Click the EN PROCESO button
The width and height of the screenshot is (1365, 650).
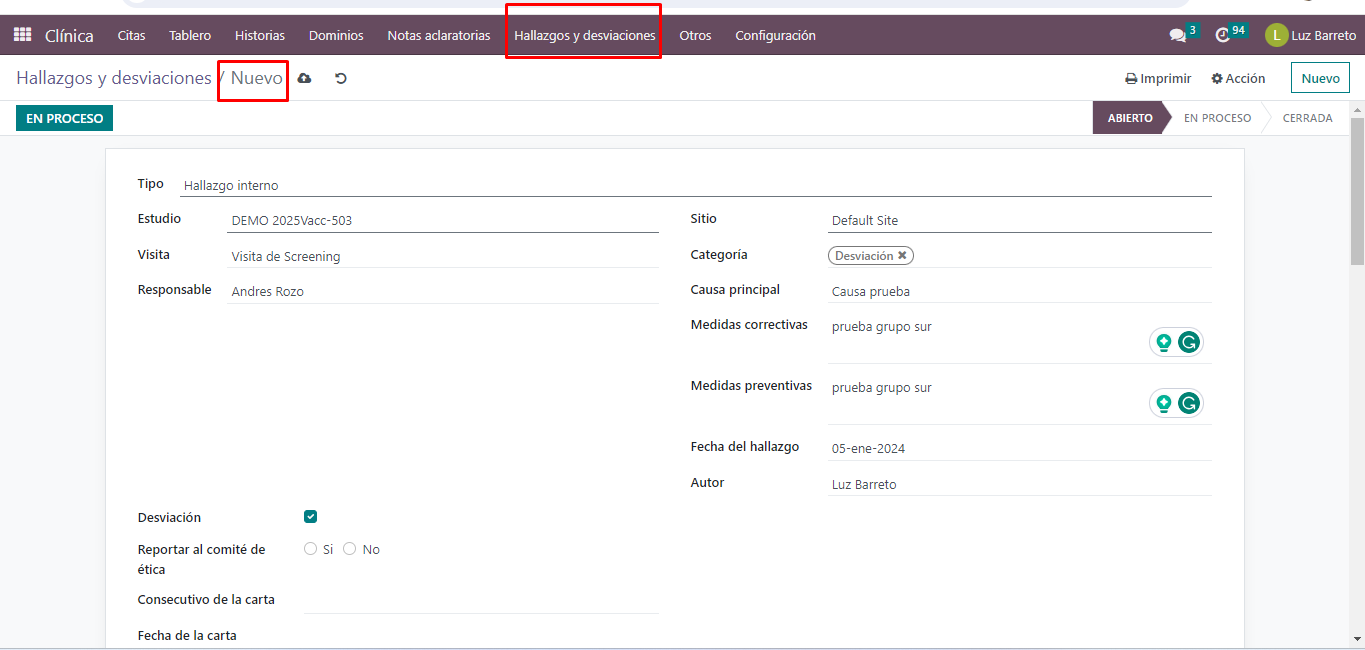(65, 118)
